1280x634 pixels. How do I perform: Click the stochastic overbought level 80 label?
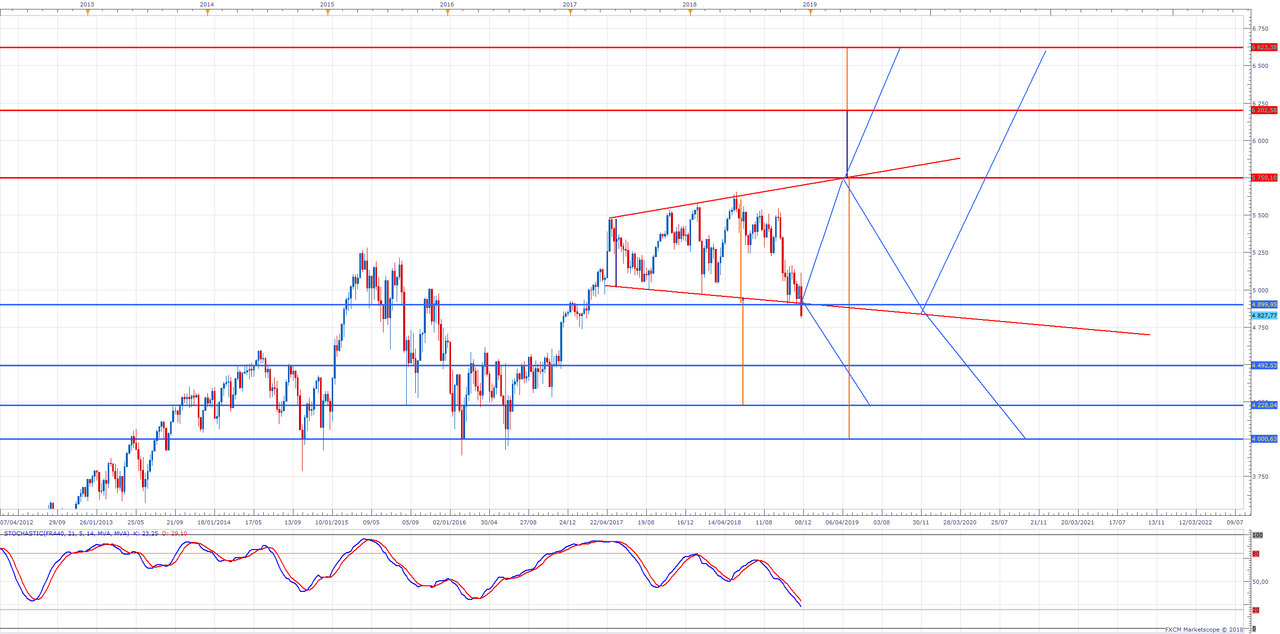pos(1255,553)
